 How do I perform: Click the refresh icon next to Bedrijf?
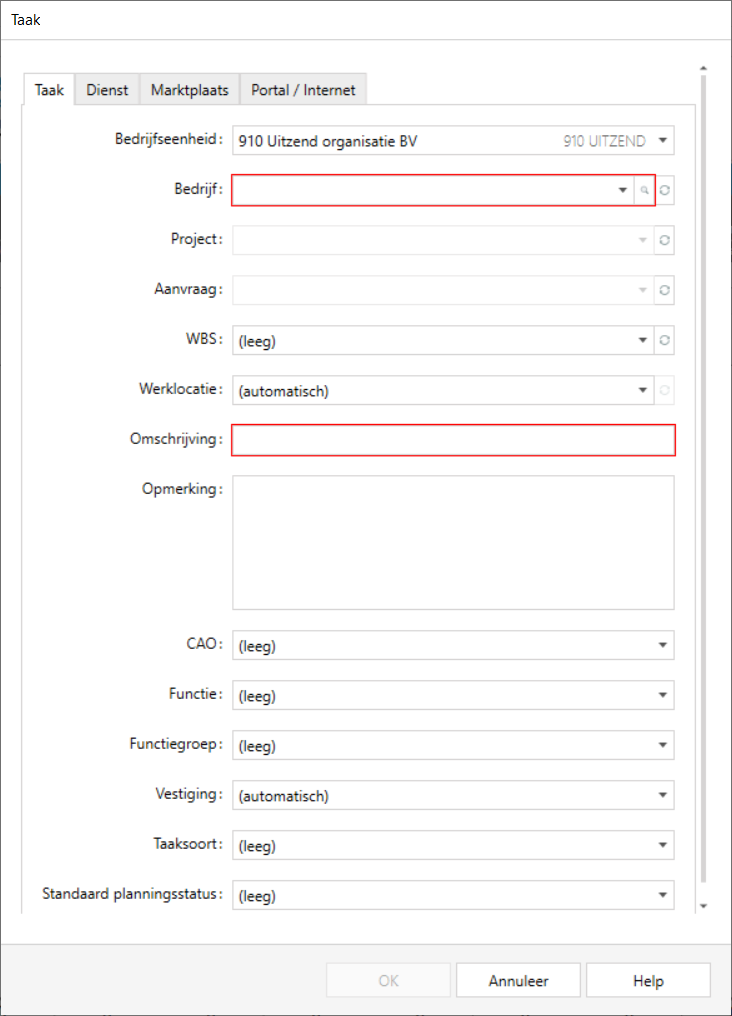(x=665, y=190)
